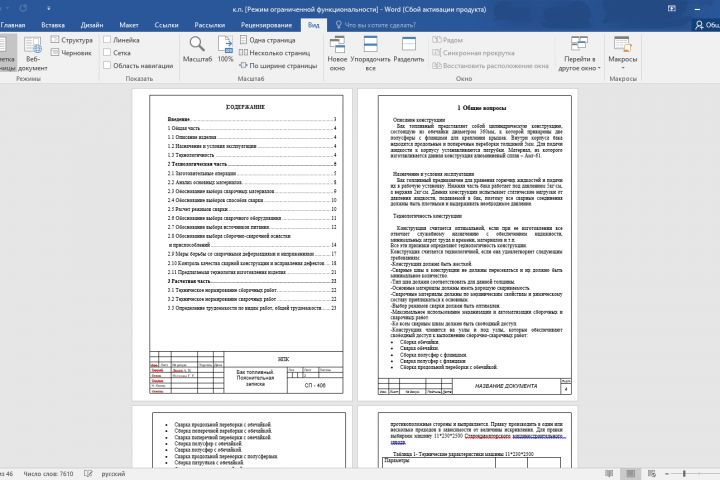Switch to Веб-документ view
The height and width of the screenshot is (480, 720).
pyautogui.click(x=33, y=53)
